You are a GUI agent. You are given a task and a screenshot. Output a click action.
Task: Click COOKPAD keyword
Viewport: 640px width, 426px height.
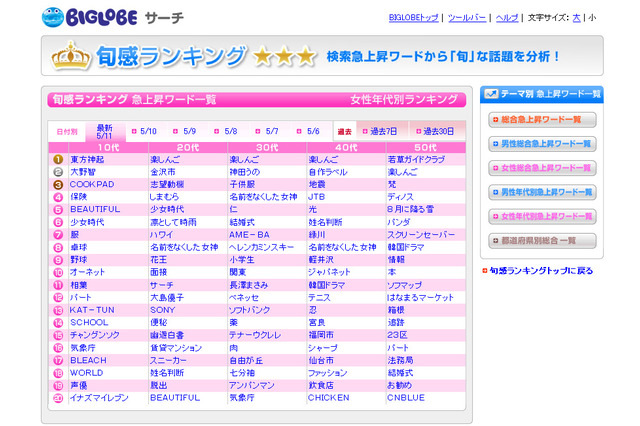(92, 184)
